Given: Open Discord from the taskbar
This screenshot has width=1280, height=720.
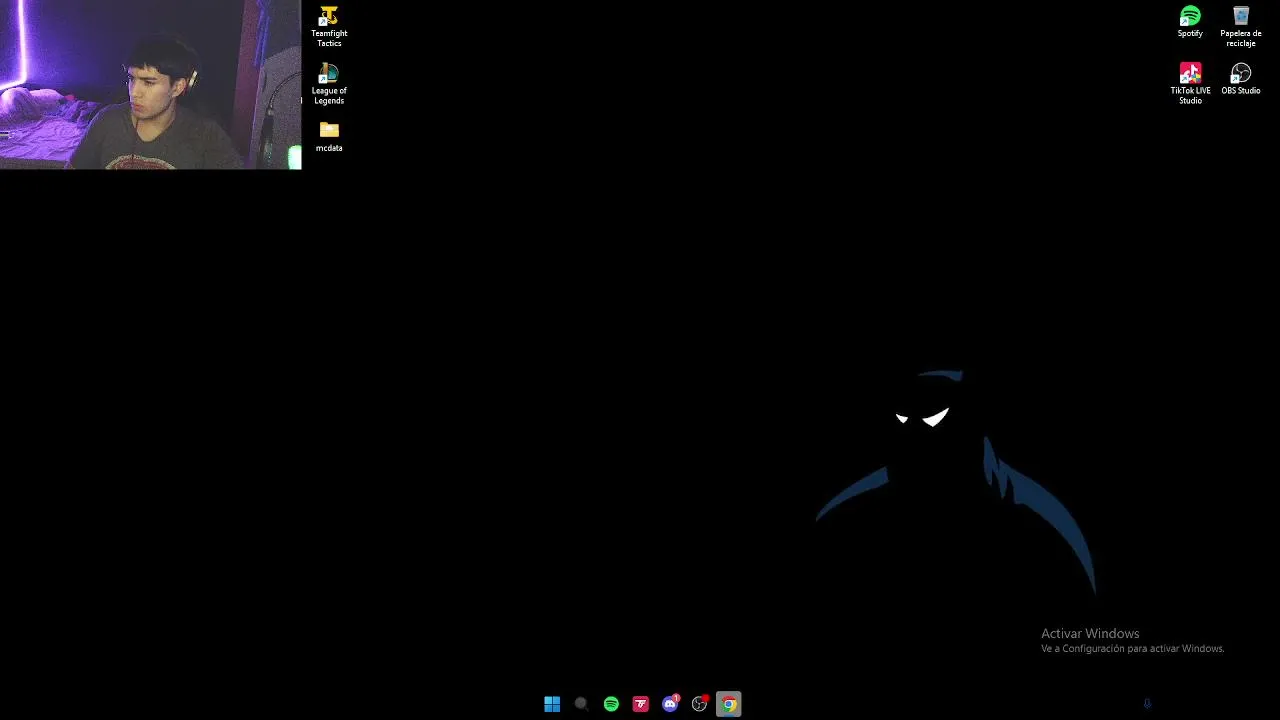Looking at the screenshot, I should [670, 704].
